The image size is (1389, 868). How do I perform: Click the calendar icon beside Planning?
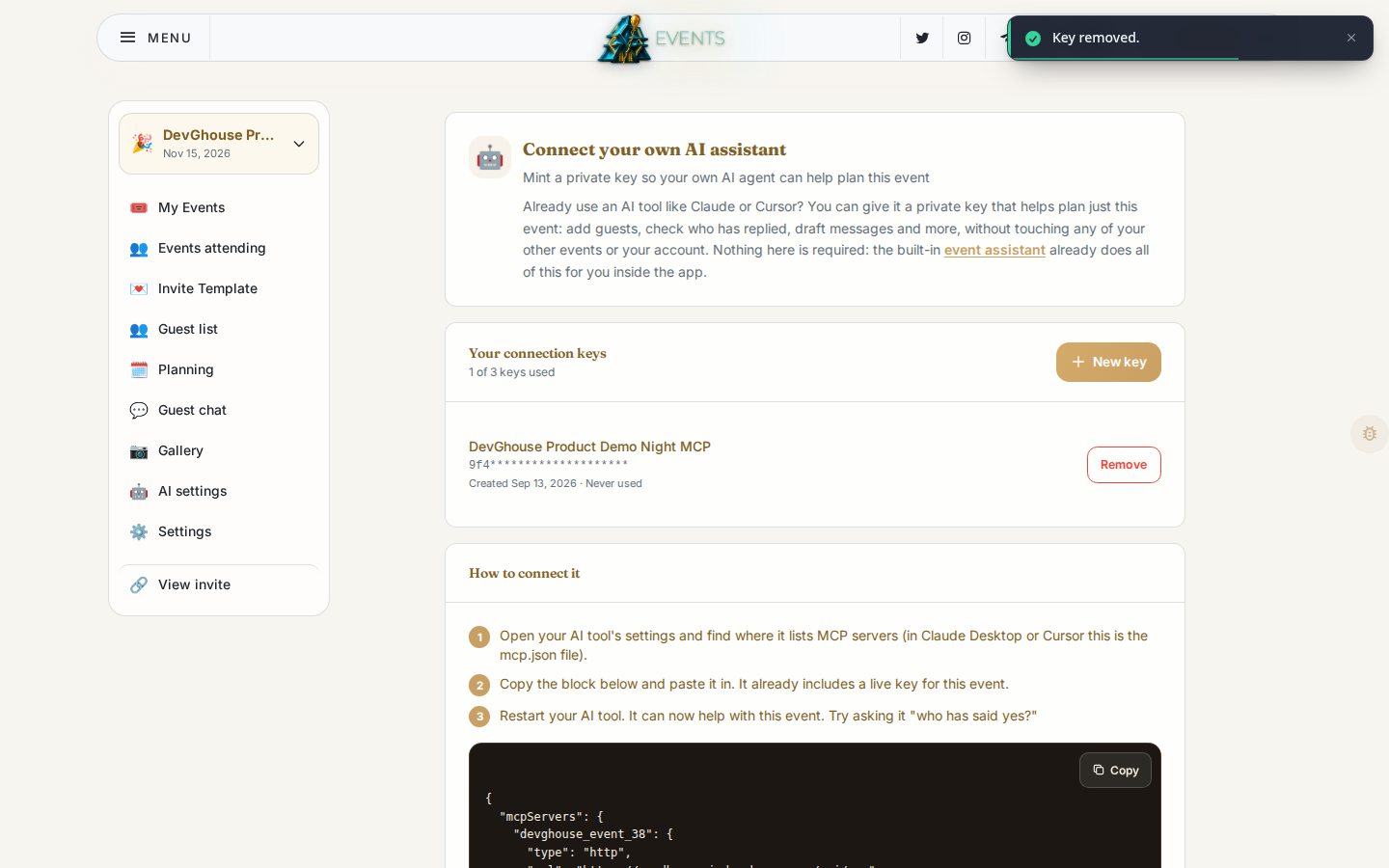tap(139, 370)
